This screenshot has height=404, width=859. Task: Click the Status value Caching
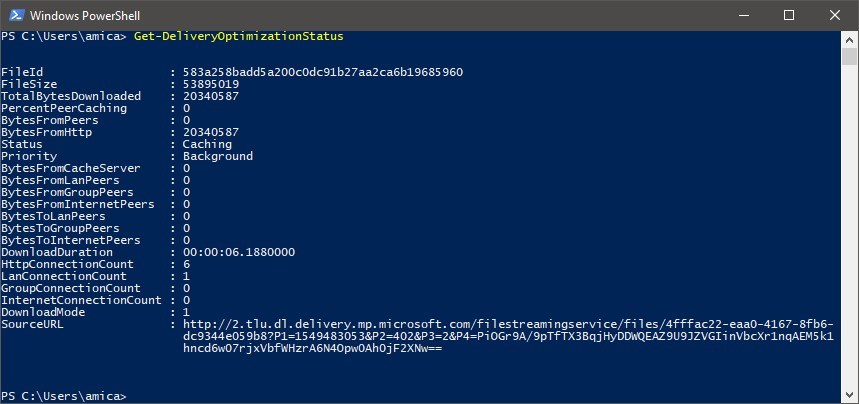pyautogui.click(x=207, y=145)
